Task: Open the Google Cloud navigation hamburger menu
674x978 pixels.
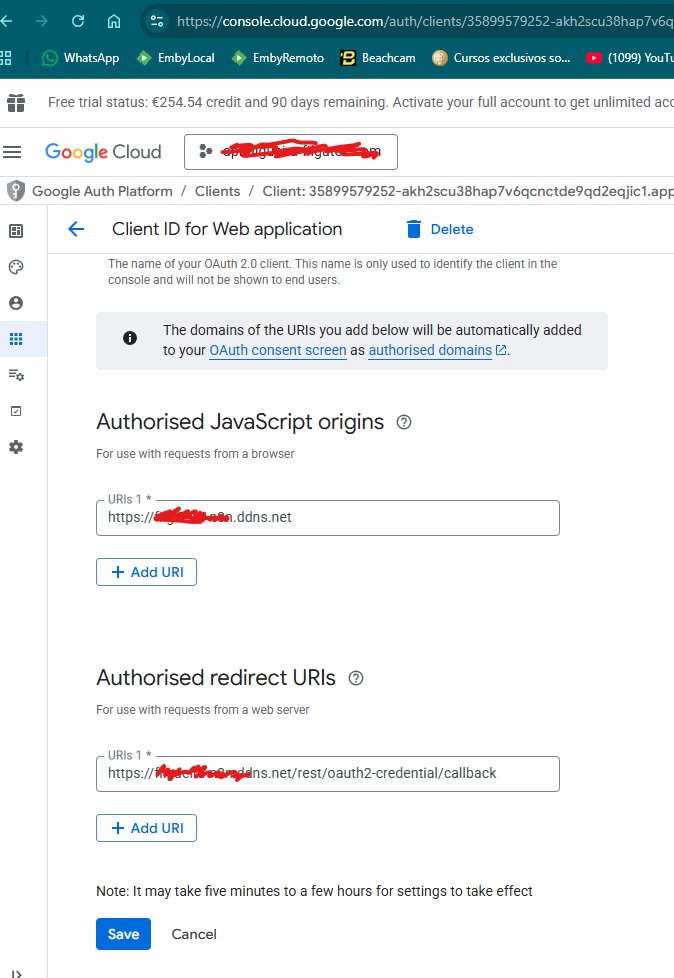Action: click(x=12, y=152)
